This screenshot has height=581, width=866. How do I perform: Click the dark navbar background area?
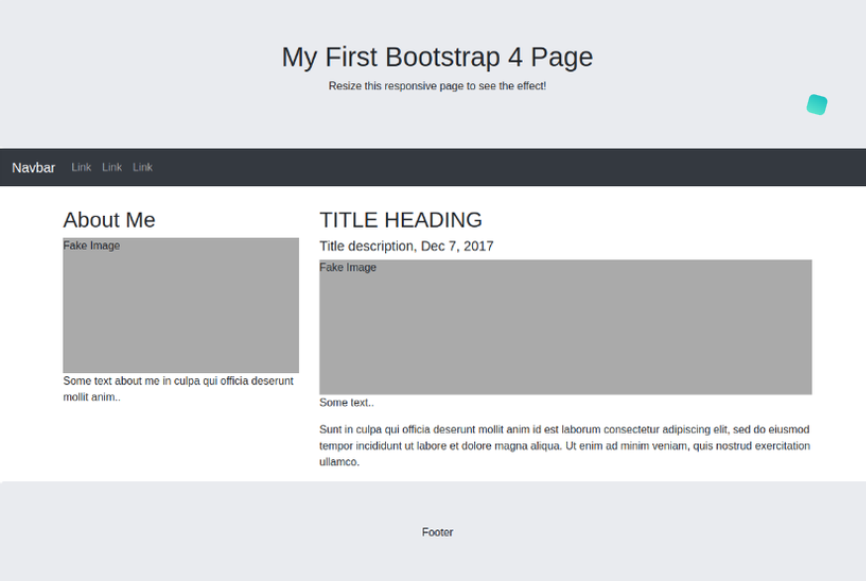(500, 167)
